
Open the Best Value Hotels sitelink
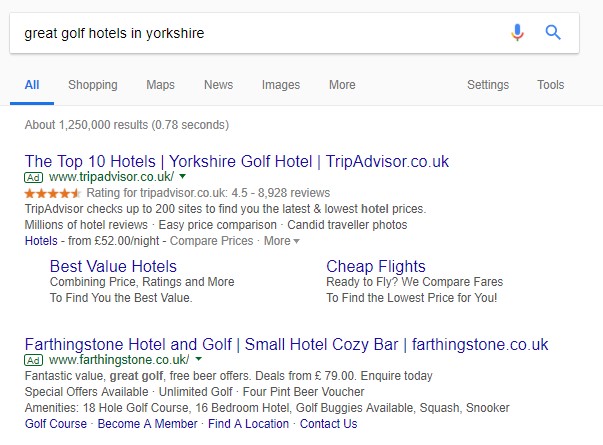(x=113, y=266)
